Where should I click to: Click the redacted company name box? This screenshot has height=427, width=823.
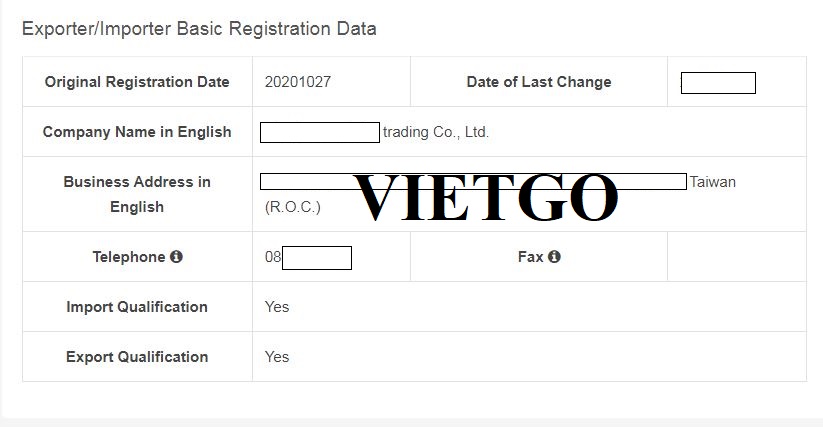click(320, 132)
